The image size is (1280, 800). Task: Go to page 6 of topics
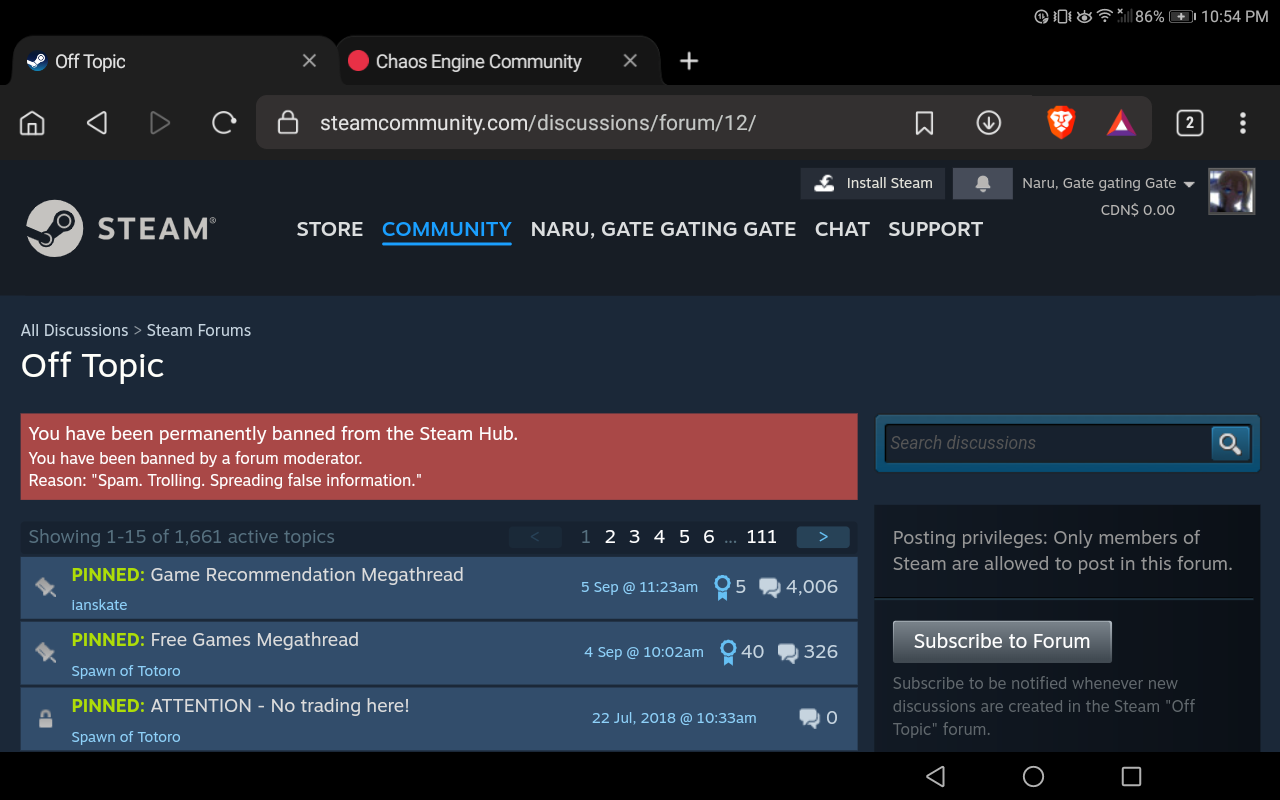click(x=708, y=537)
